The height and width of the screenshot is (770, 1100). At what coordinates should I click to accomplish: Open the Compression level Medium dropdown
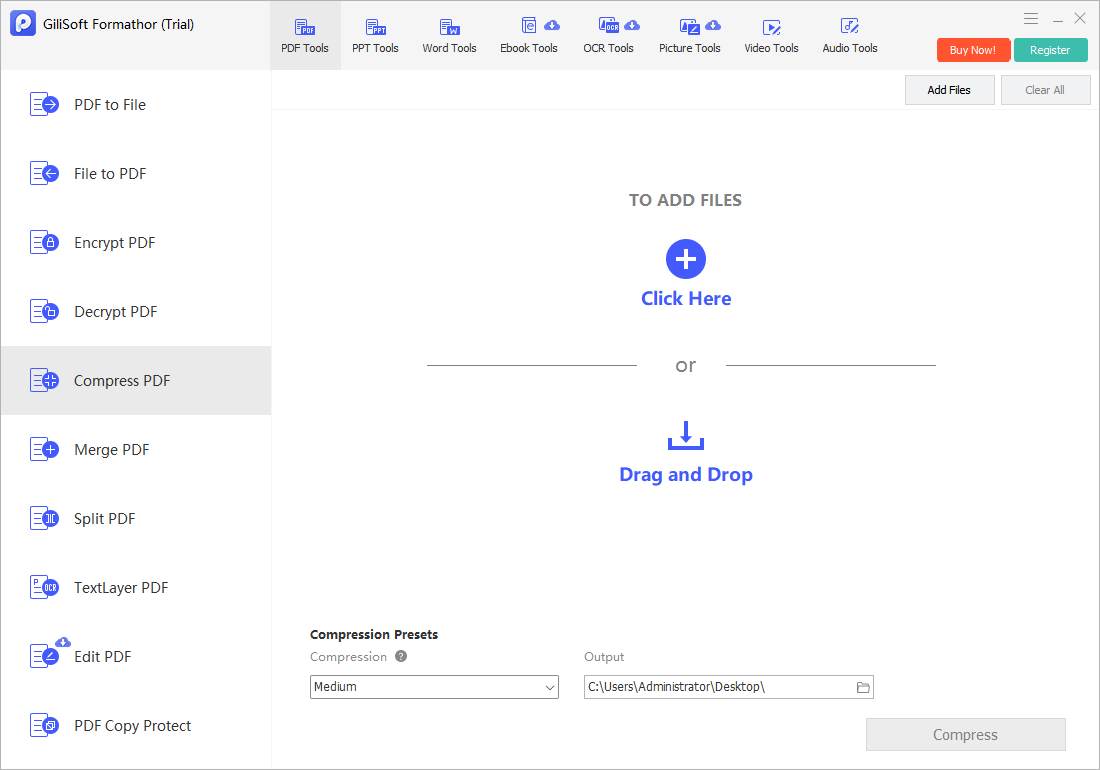[x=434, y=687]
